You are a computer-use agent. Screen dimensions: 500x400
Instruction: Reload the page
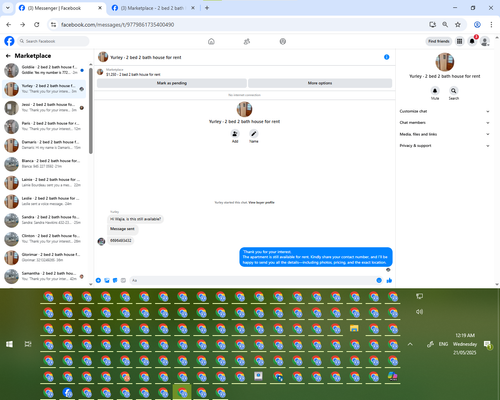37,24
